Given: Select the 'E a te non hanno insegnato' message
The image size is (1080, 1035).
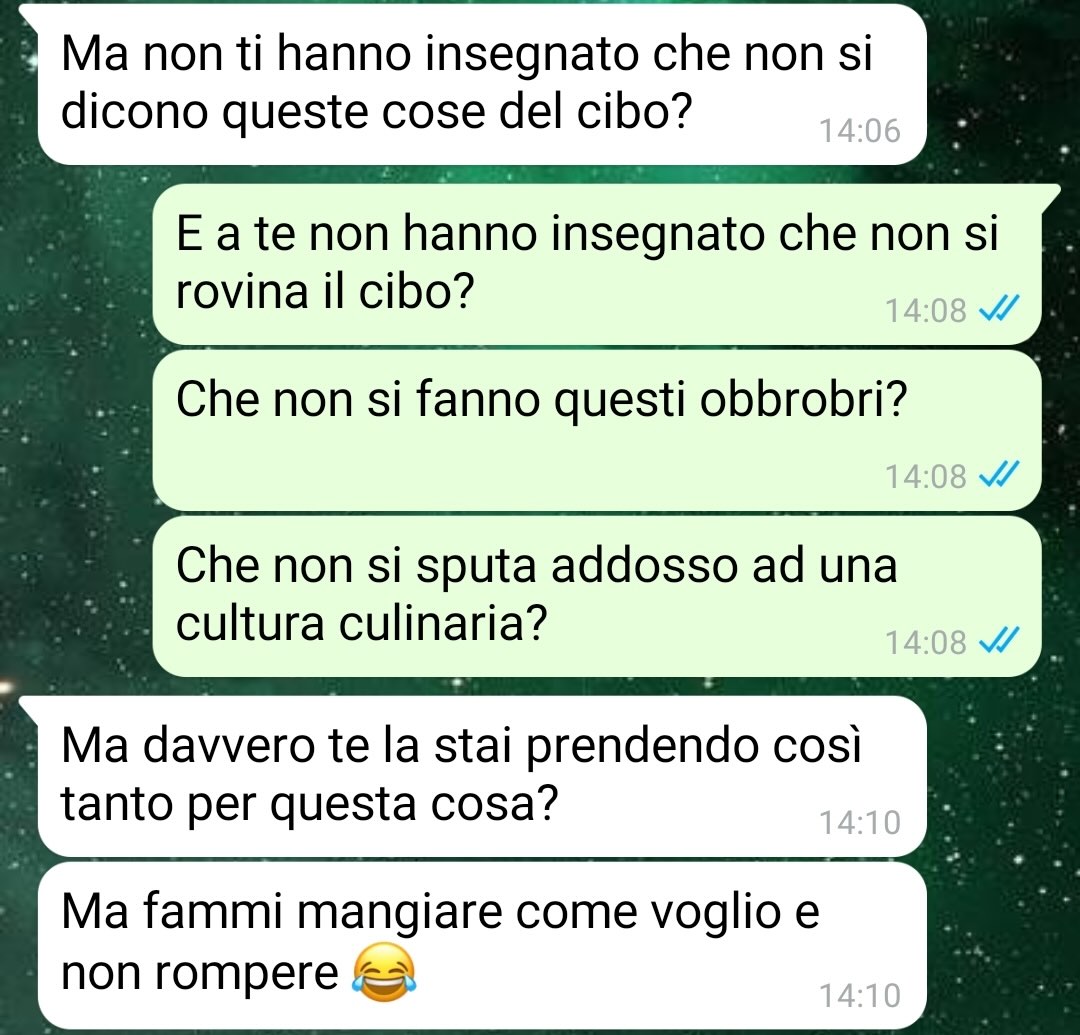Looking at the screenshot, I should coord(596,264).
